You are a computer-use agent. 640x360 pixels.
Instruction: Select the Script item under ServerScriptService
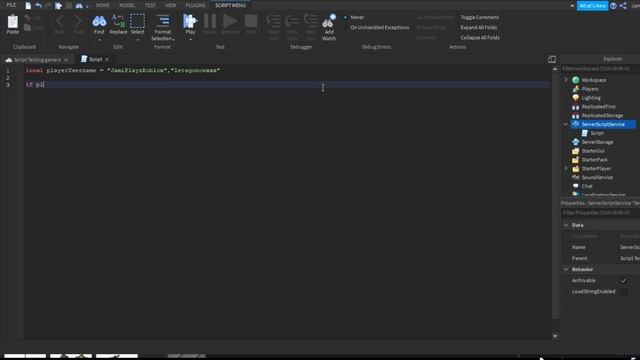597,133
